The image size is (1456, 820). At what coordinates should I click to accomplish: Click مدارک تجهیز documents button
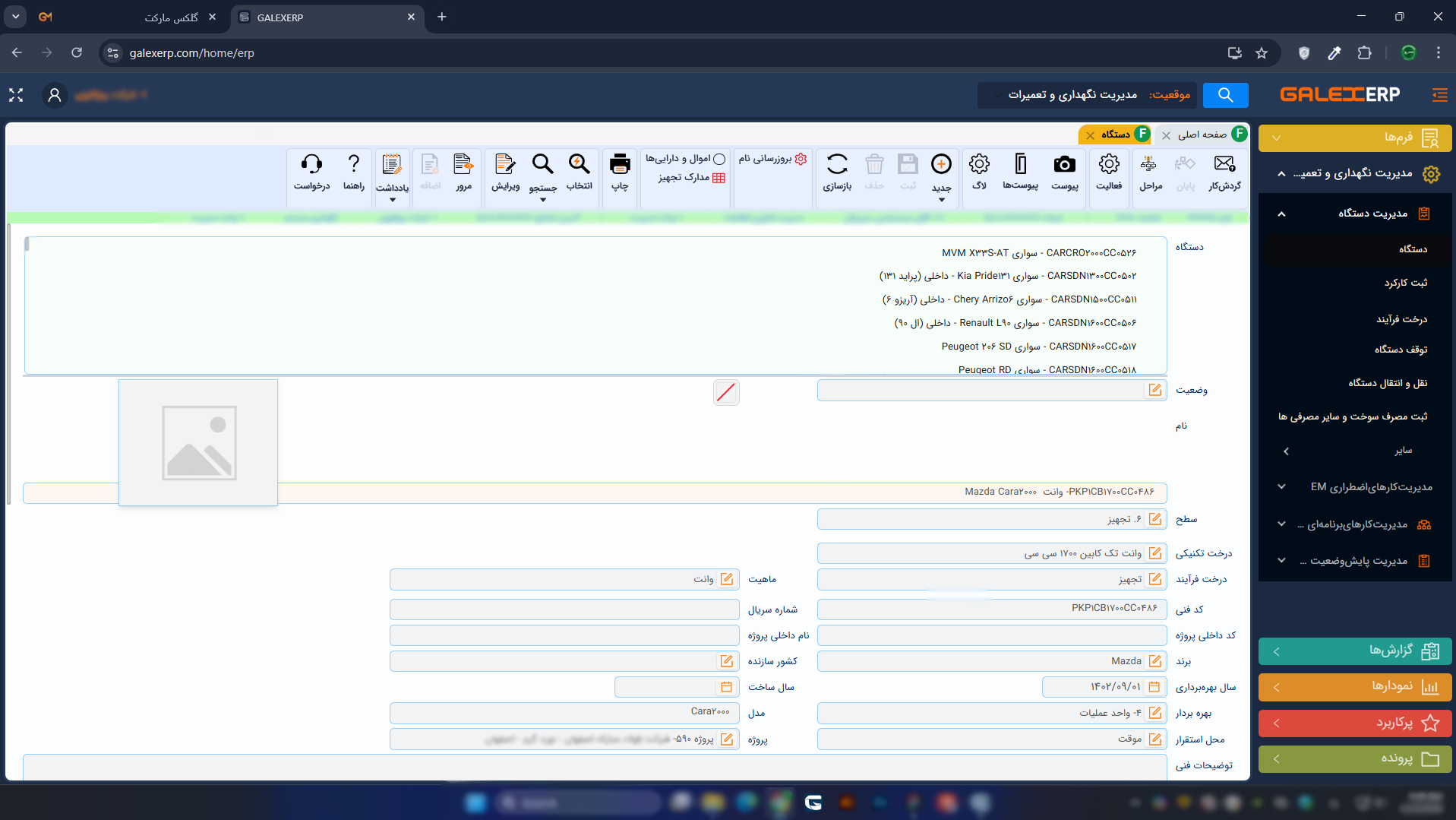tap(691, 178)
